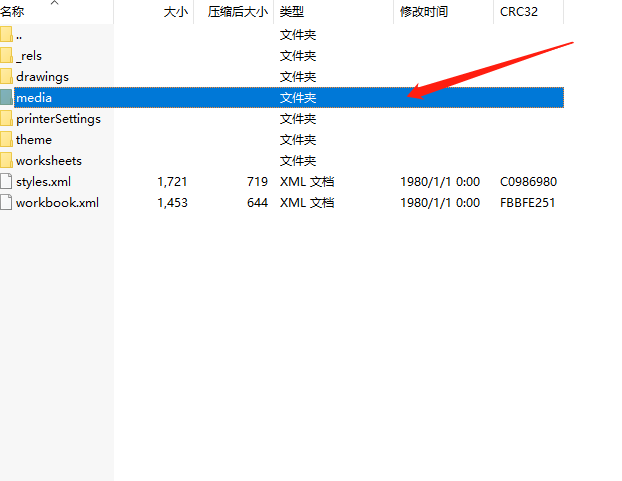The image size is (622, 481).
Task: Click the 文件夹 type in '..' row
Action: (298, 34)
